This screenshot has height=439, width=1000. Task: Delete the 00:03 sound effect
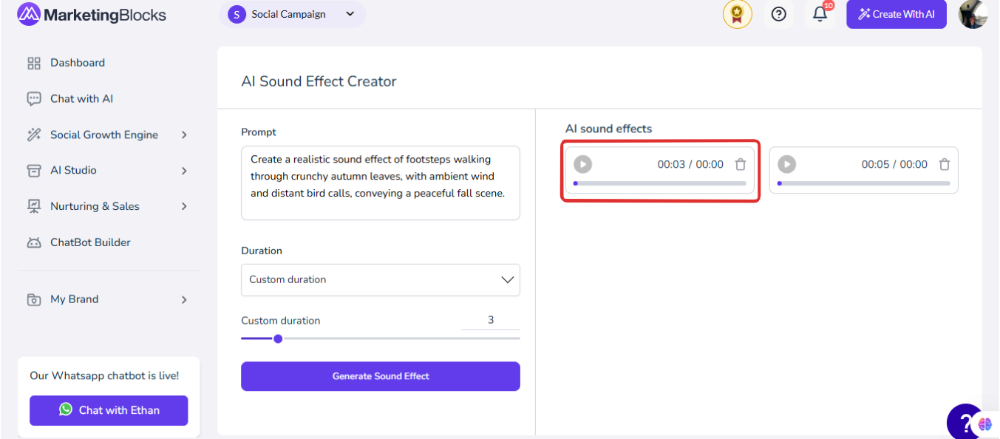tap(740, 165)
